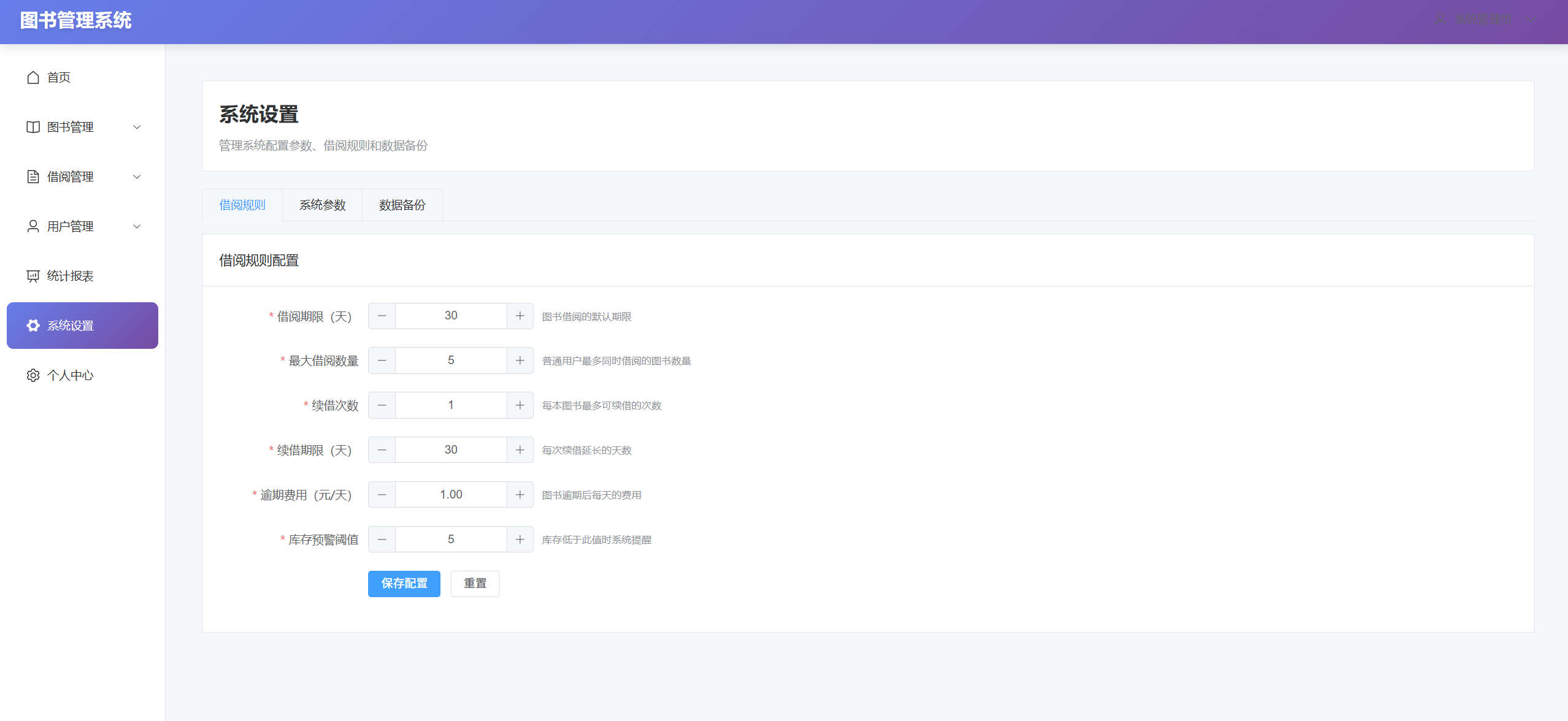Viewport: 1568px width, 721px height.
Task: Click the 系统管理员 username in header
Action: [x=1483, y=20]
